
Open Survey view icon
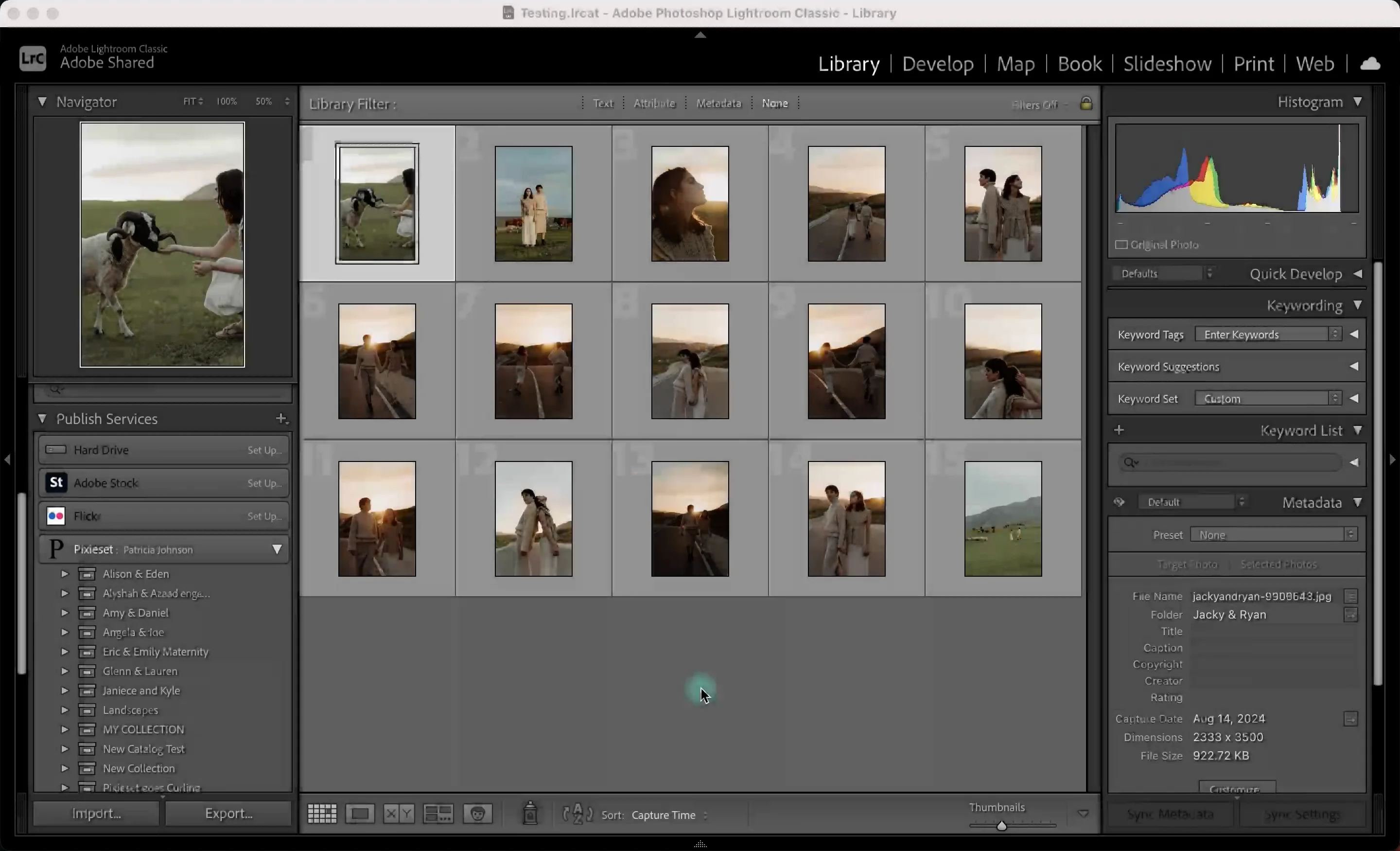[x=438, y=814]
